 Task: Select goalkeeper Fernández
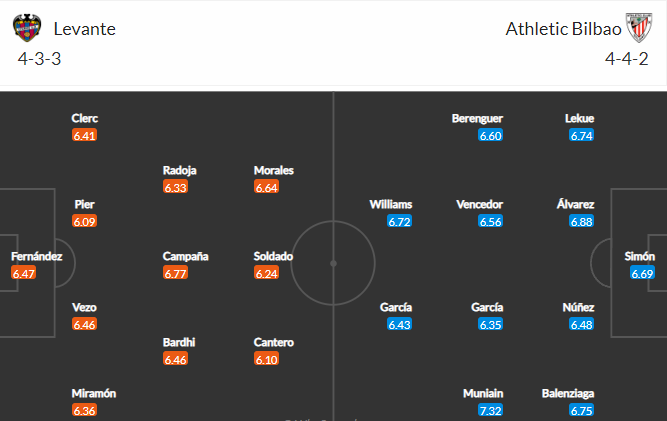coord(37,256)
